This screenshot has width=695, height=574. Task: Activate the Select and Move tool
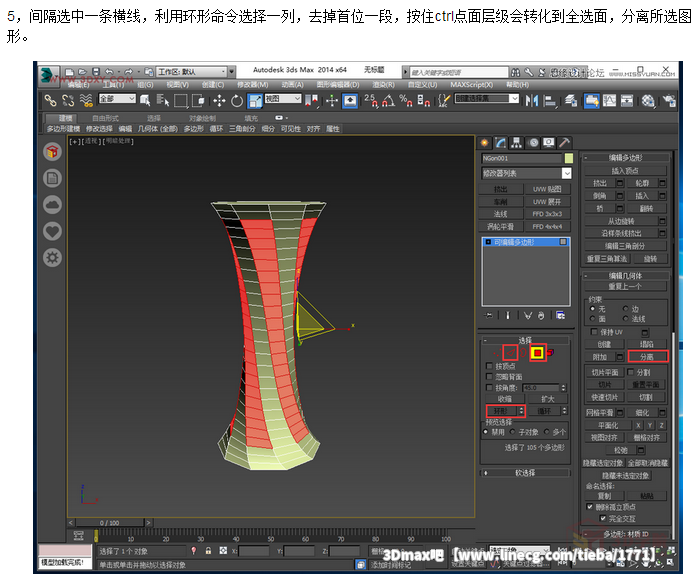(x=219, y=101)
